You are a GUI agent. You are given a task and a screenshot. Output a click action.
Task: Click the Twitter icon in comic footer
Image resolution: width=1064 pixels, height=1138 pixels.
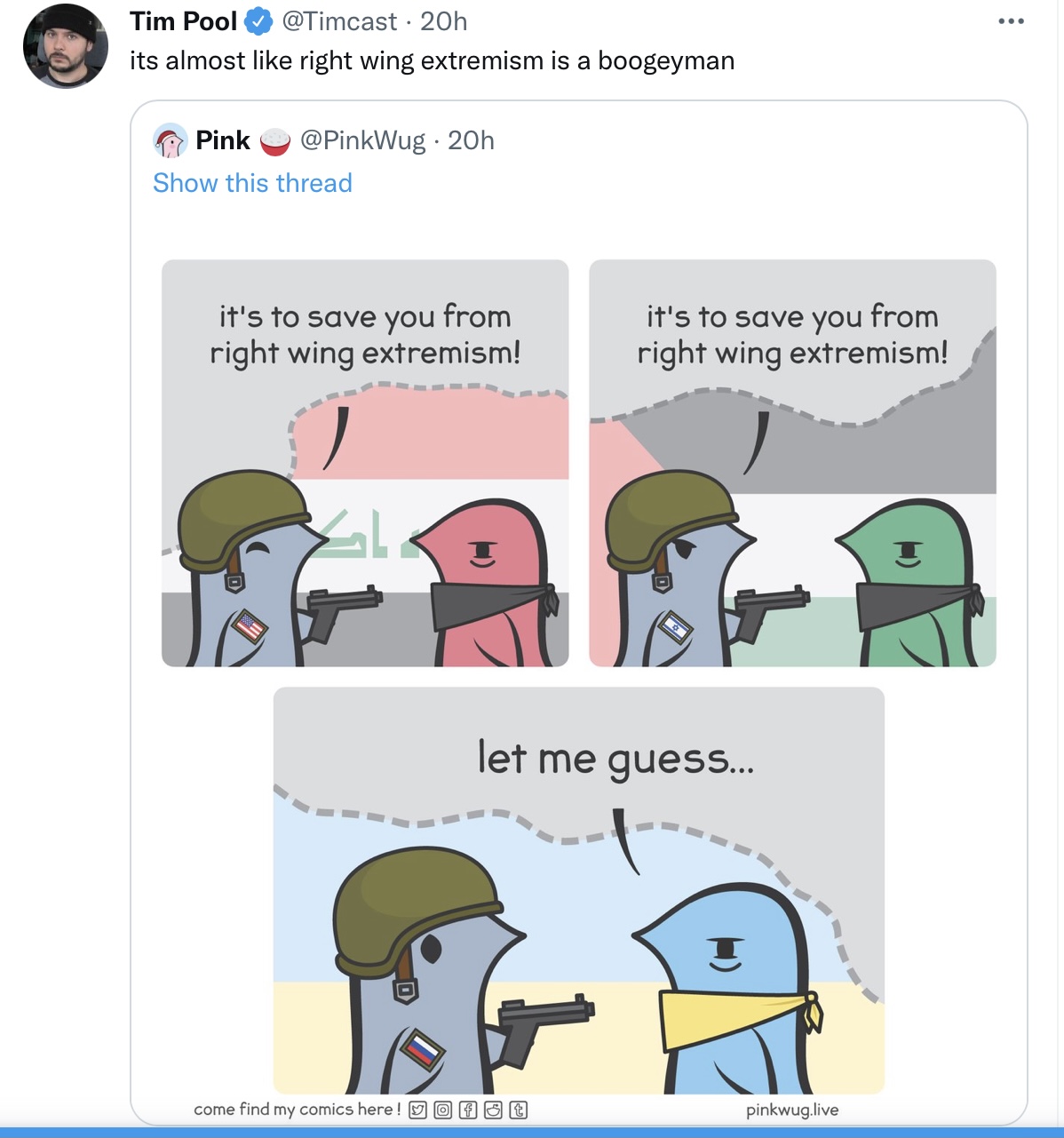[x=417, y=1110]
